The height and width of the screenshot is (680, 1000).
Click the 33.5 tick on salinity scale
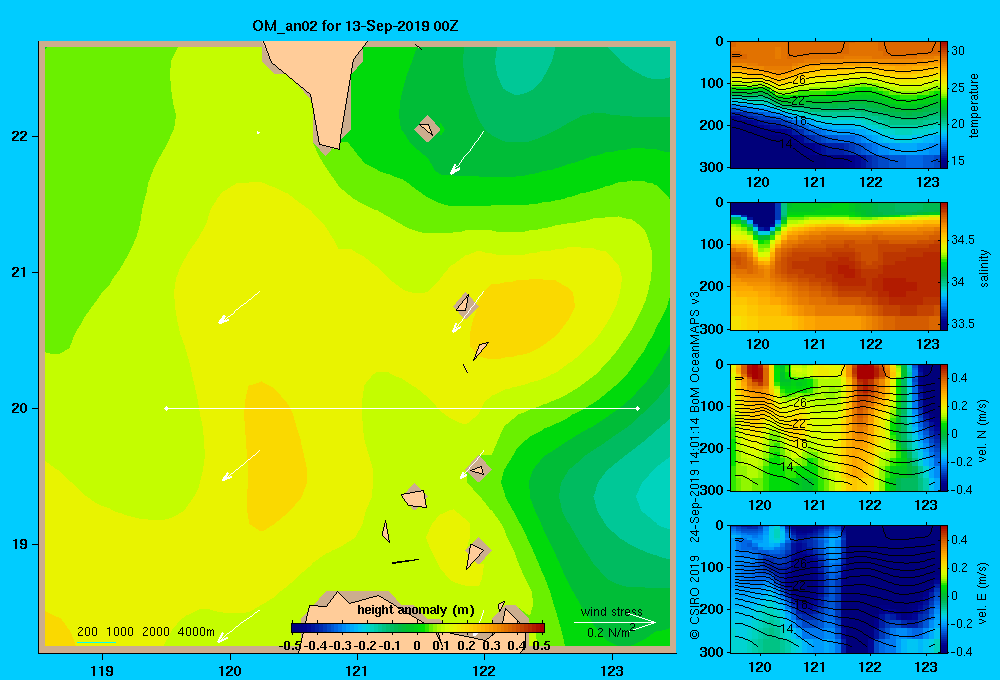pyautogui.click(x=962, y=323)
